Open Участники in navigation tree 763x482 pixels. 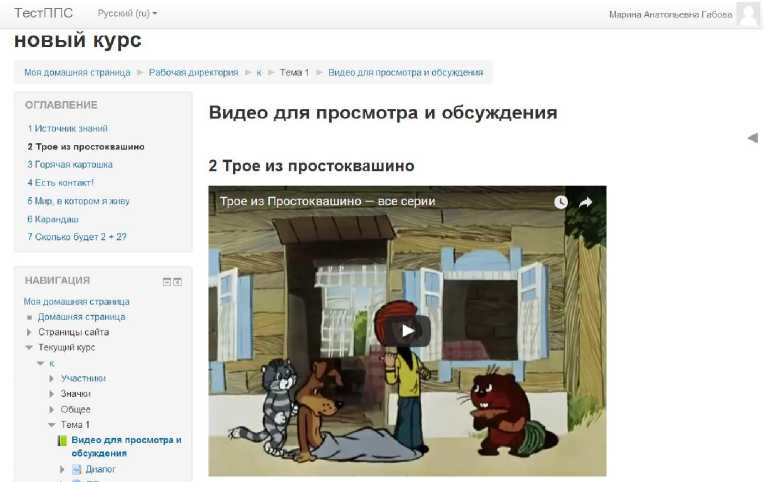83,378
